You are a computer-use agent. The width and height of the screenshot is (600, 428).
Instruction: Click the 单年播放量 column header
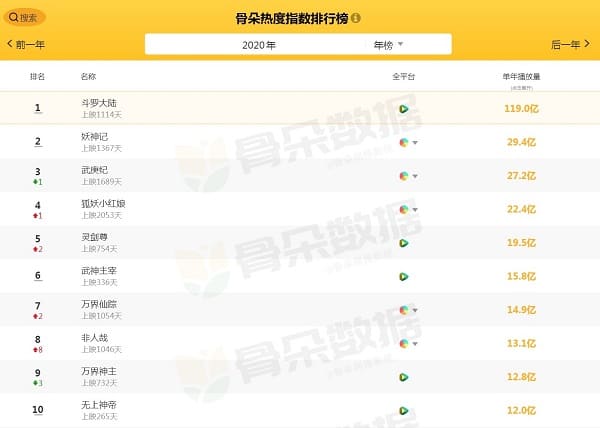point(521,76)
